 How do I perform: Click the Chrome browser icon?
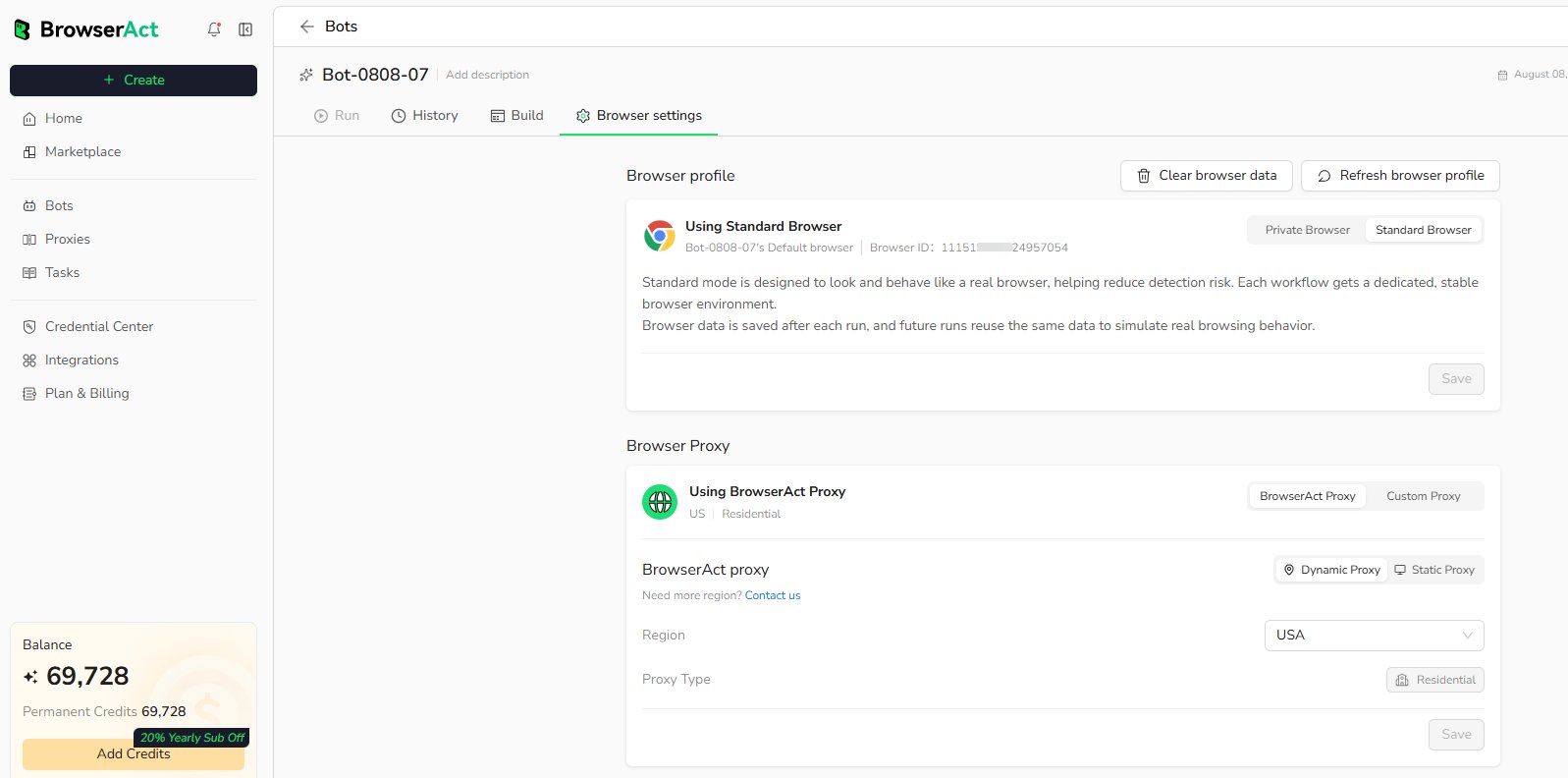click(660, 236)
